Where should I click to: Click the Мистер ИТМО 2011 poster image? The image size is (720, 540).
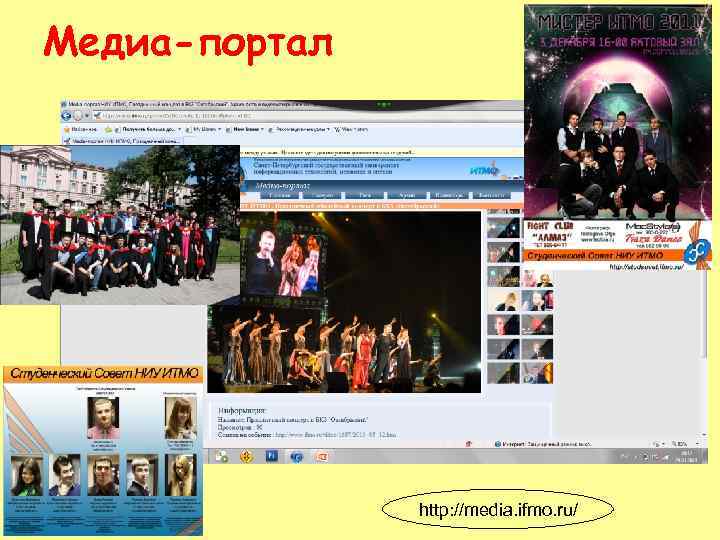point(618,138)
